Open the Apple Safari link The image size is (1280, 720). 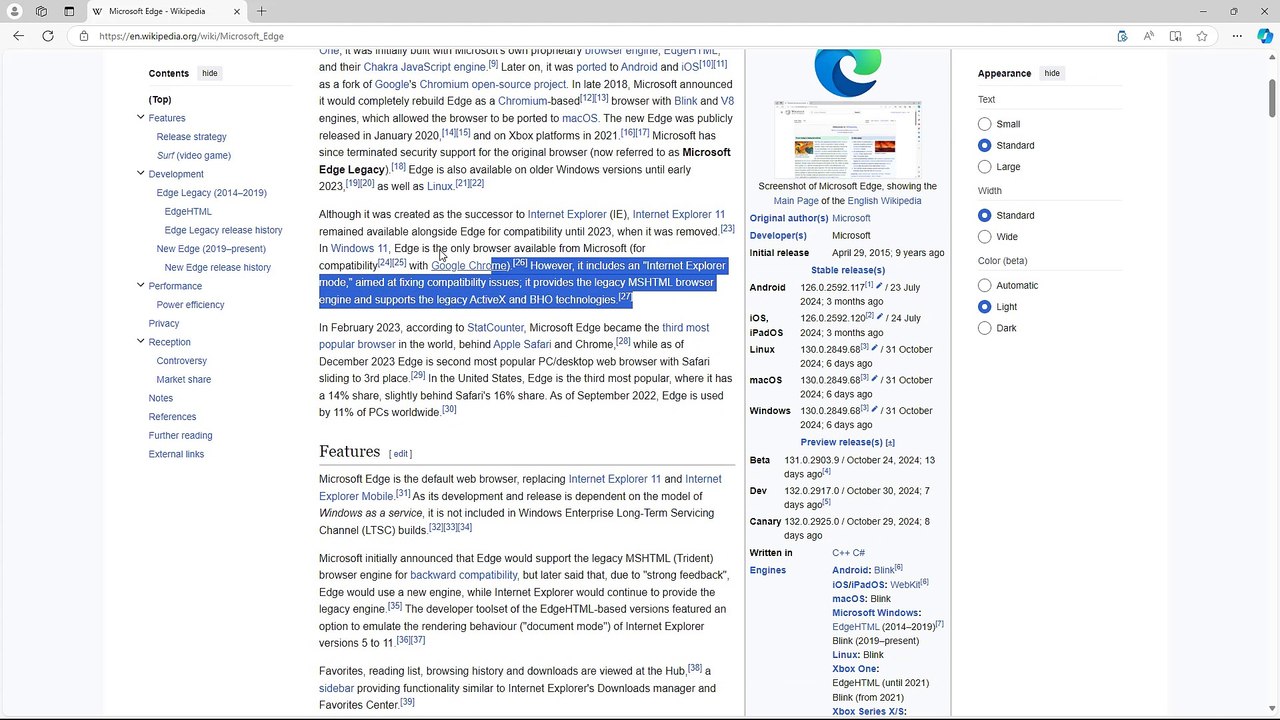(522, 345)
